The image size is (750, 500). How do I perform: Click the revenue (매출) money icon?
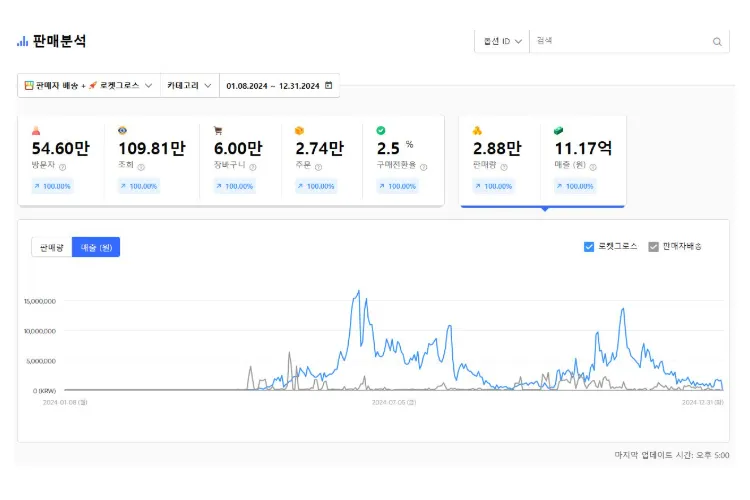559,130
